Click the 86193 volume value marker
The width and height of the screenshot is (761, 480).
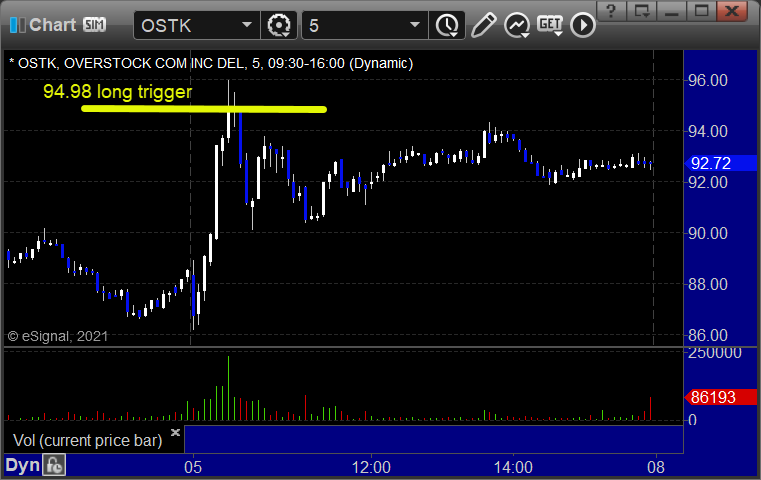point(720,397)
